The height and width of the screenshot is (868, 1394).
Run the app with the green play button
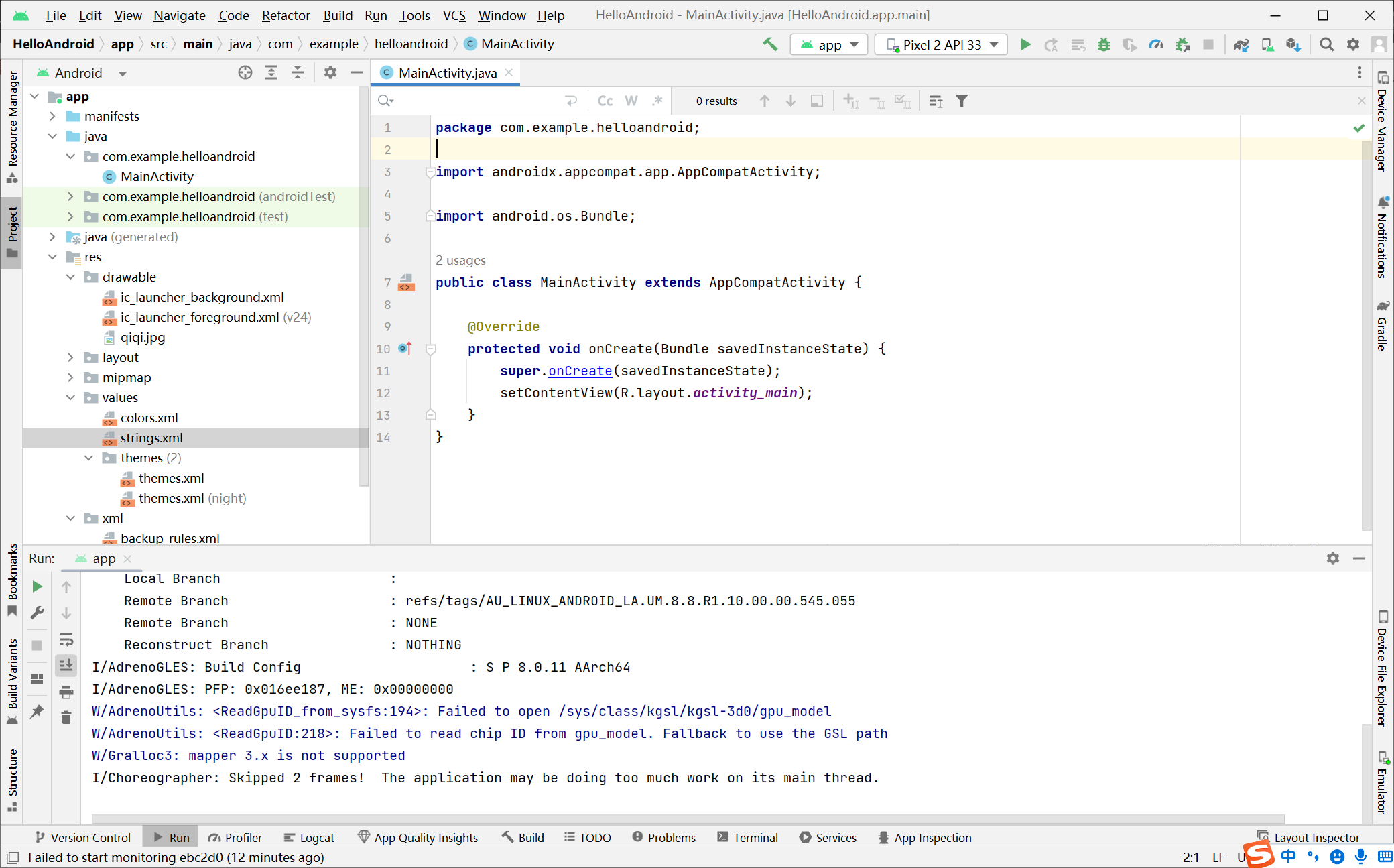point(1025,44)
